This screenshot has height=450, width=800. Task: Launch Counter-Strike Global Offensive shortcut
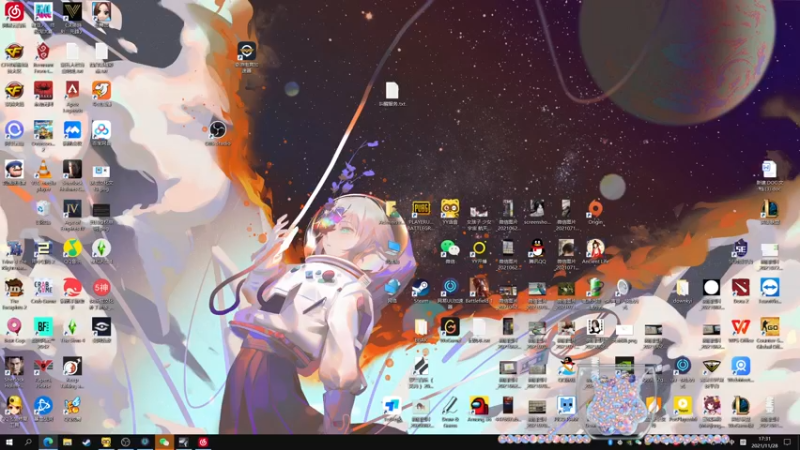769,328
